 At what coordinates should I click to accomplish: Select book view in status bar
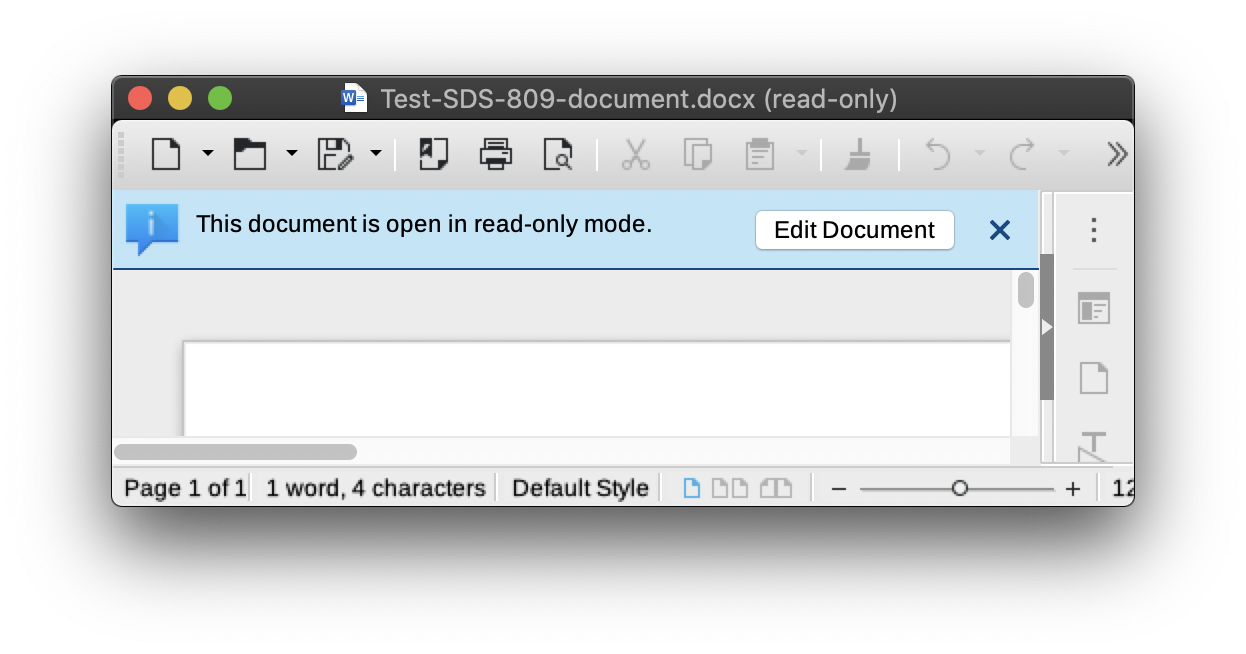(x=776, y=488)
